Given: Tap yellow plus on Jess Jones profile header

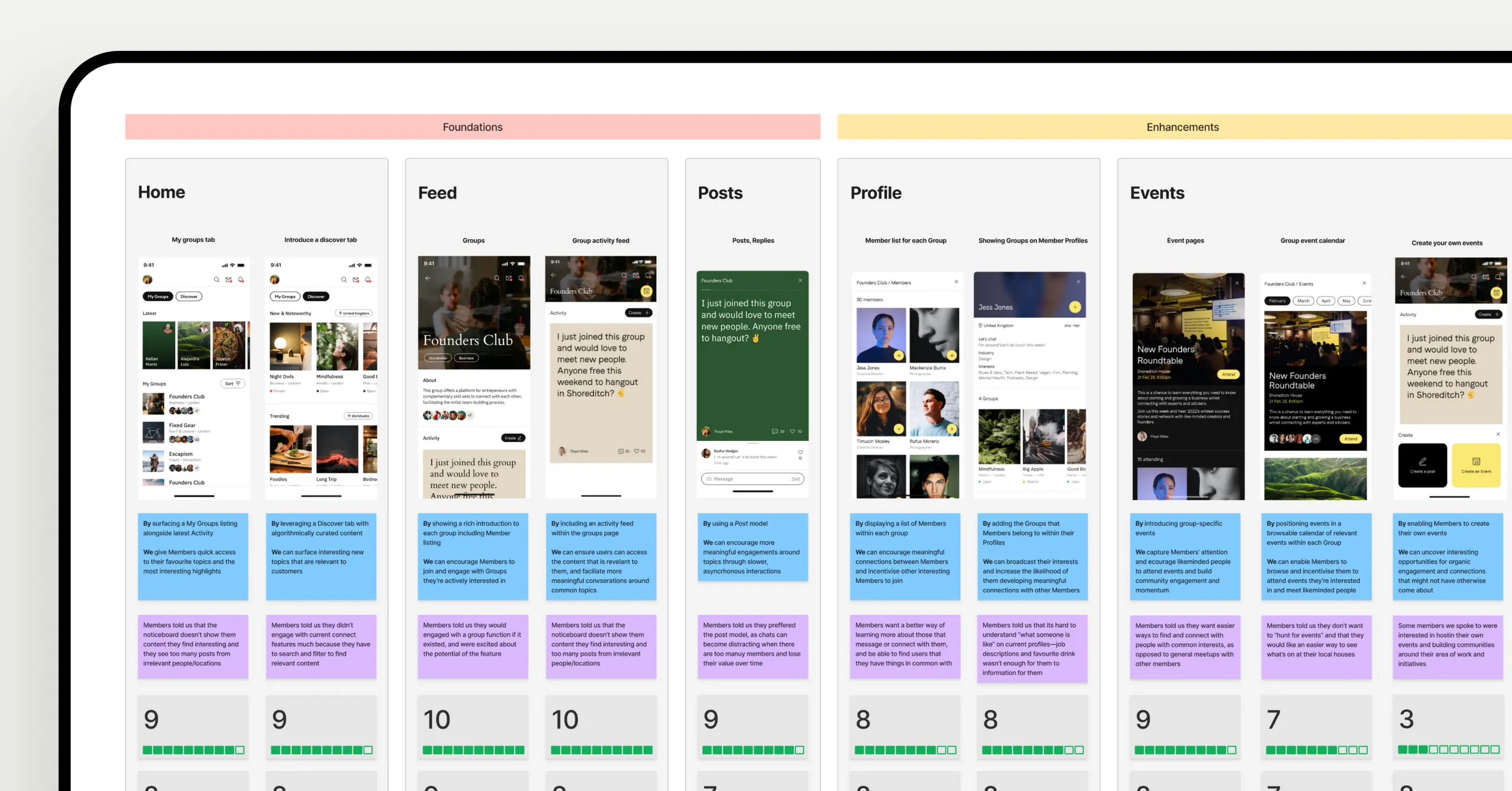Looking at the screenshot, I should (1075, 307).
